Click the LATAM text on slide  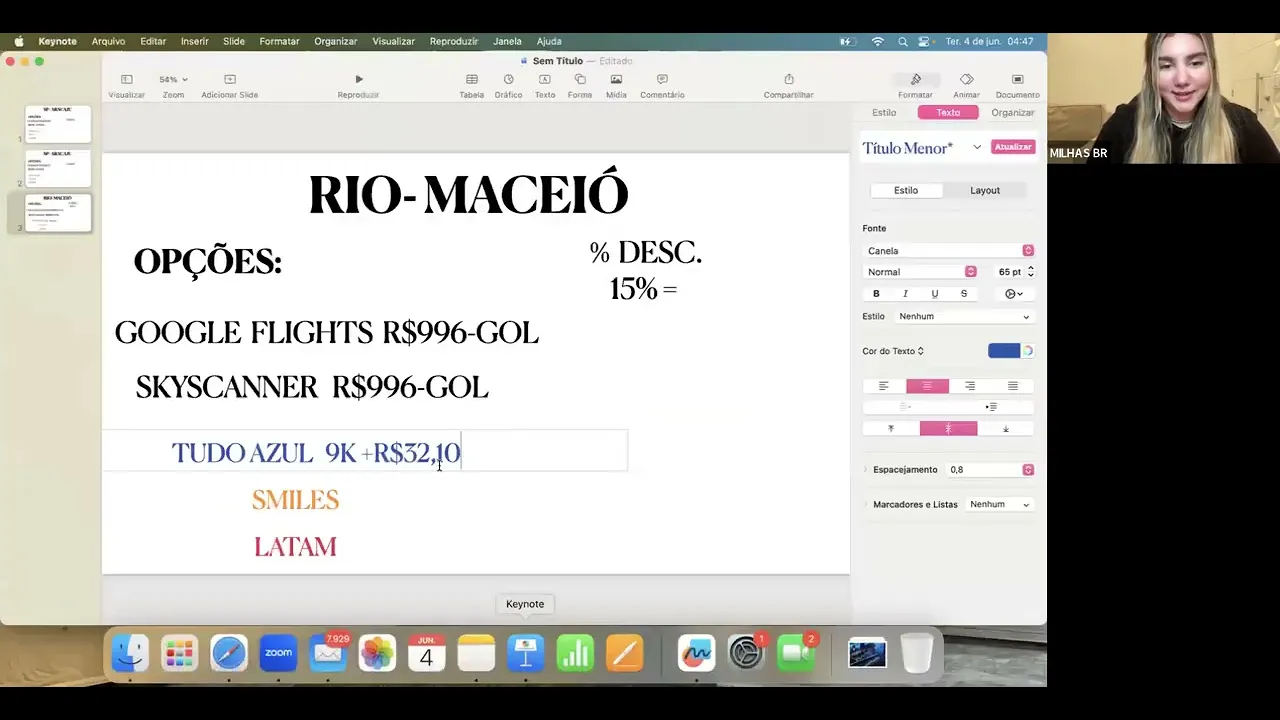tap(295, 547)
